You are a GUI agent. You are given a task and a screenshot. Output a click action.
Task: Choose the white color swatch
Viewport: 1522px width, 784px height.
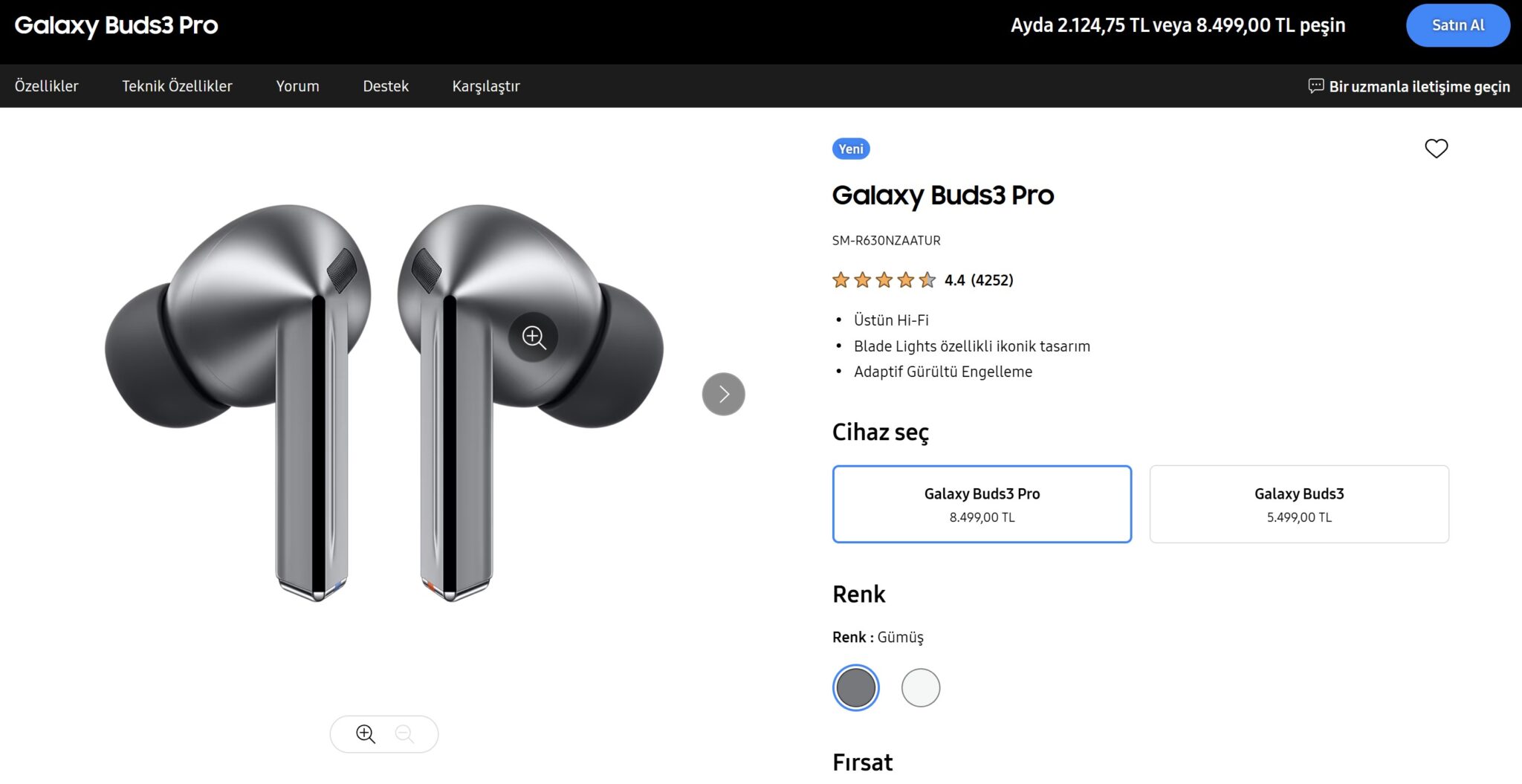(920, 687)
